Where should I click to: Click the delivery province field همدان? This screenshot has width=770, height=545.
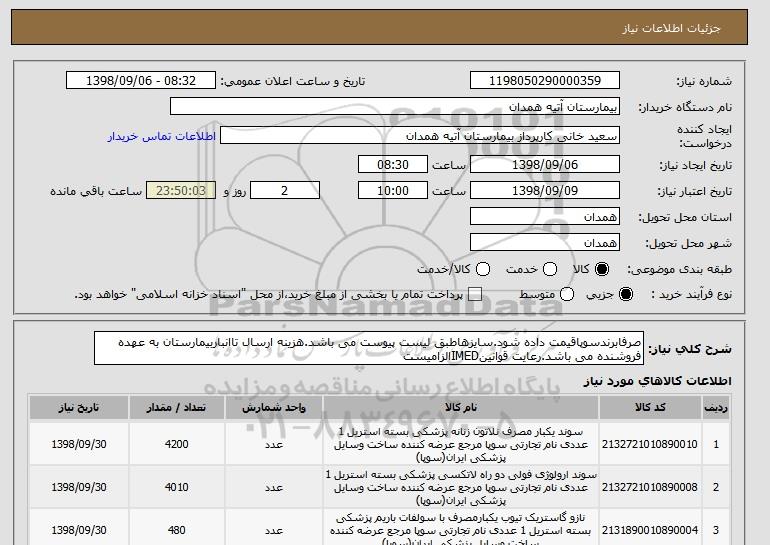point(545,217)
